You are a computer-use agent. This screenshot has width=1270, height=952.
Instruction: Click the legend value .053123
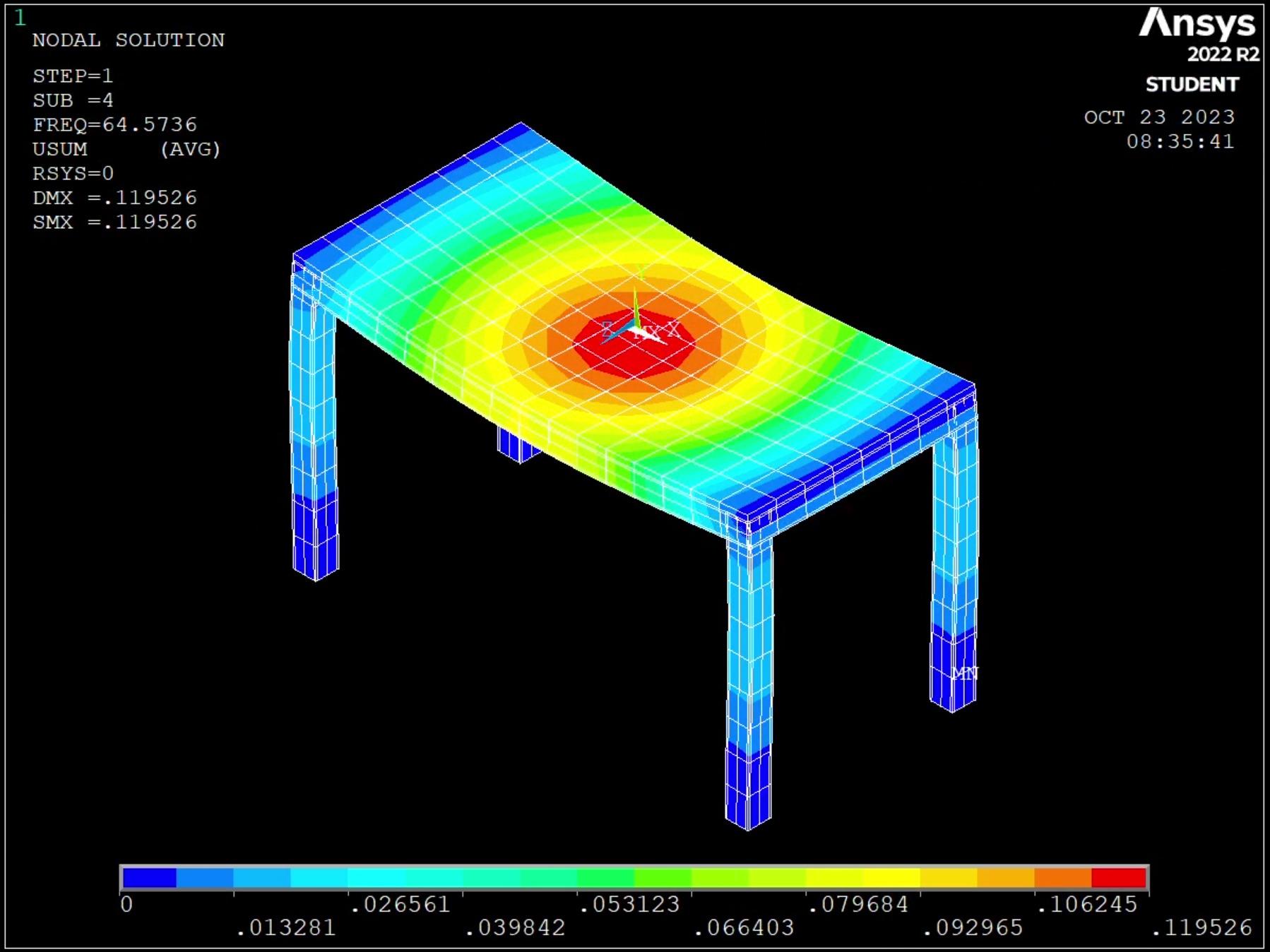pos(629,904)
